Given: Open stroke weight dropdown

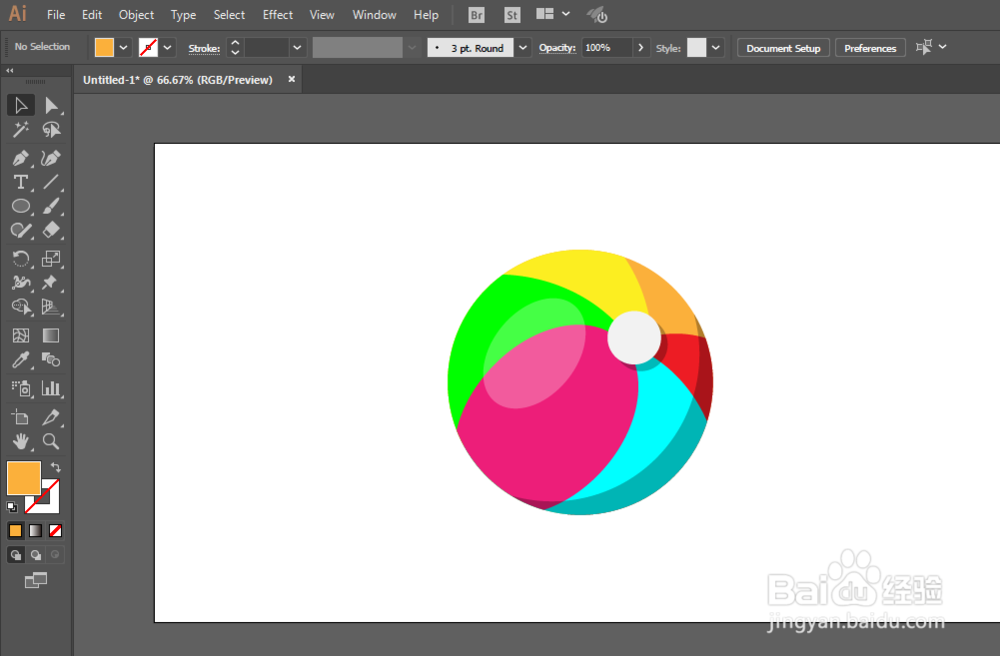Looking at the screenshot, I should tap(297, 48).
